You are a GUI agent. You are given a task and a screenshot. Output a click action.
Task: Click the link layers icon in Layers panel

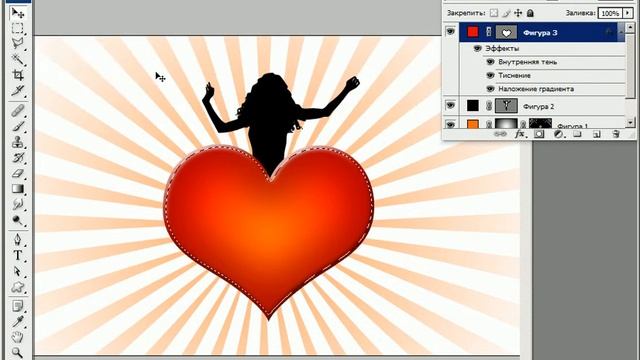pyautogui.click(x=500, y=134)
